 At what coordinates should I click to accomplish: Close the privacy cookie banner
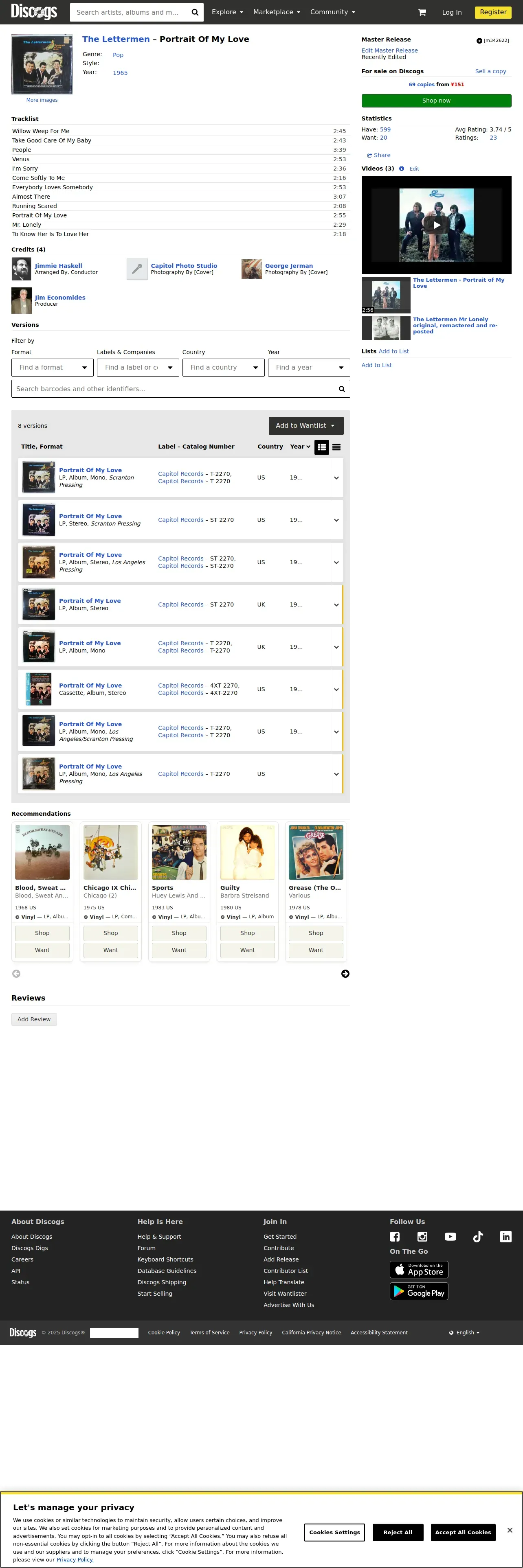[x=510, y=1530]
